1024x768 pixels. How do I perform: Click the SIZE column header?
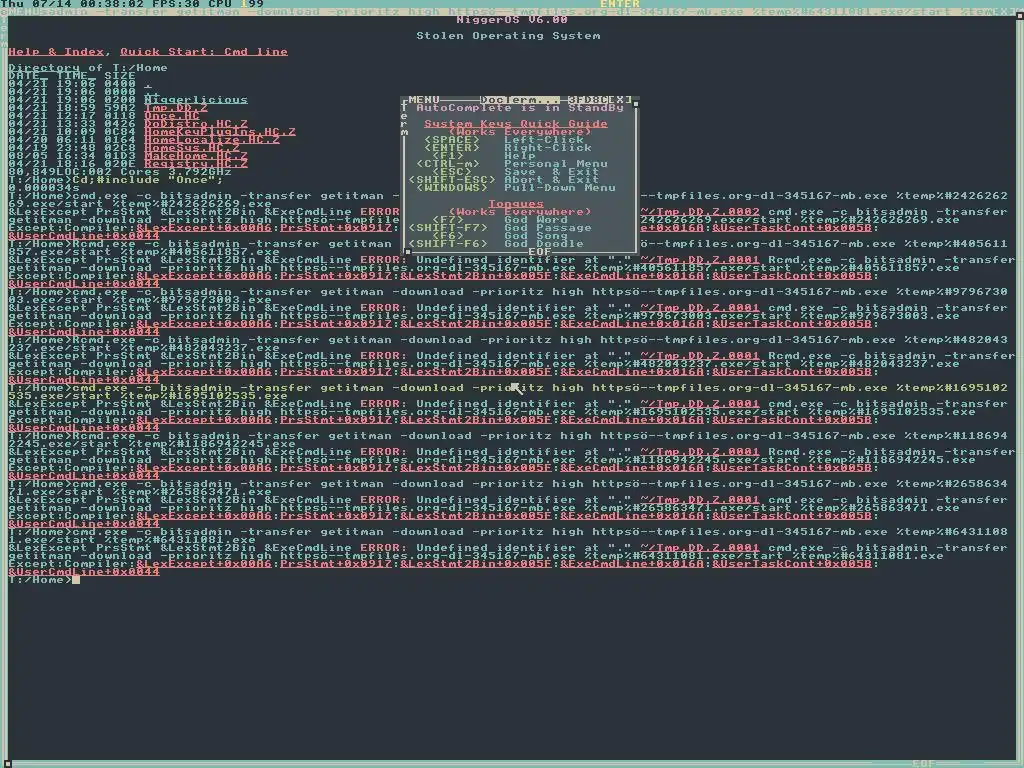tap(120, 76)
